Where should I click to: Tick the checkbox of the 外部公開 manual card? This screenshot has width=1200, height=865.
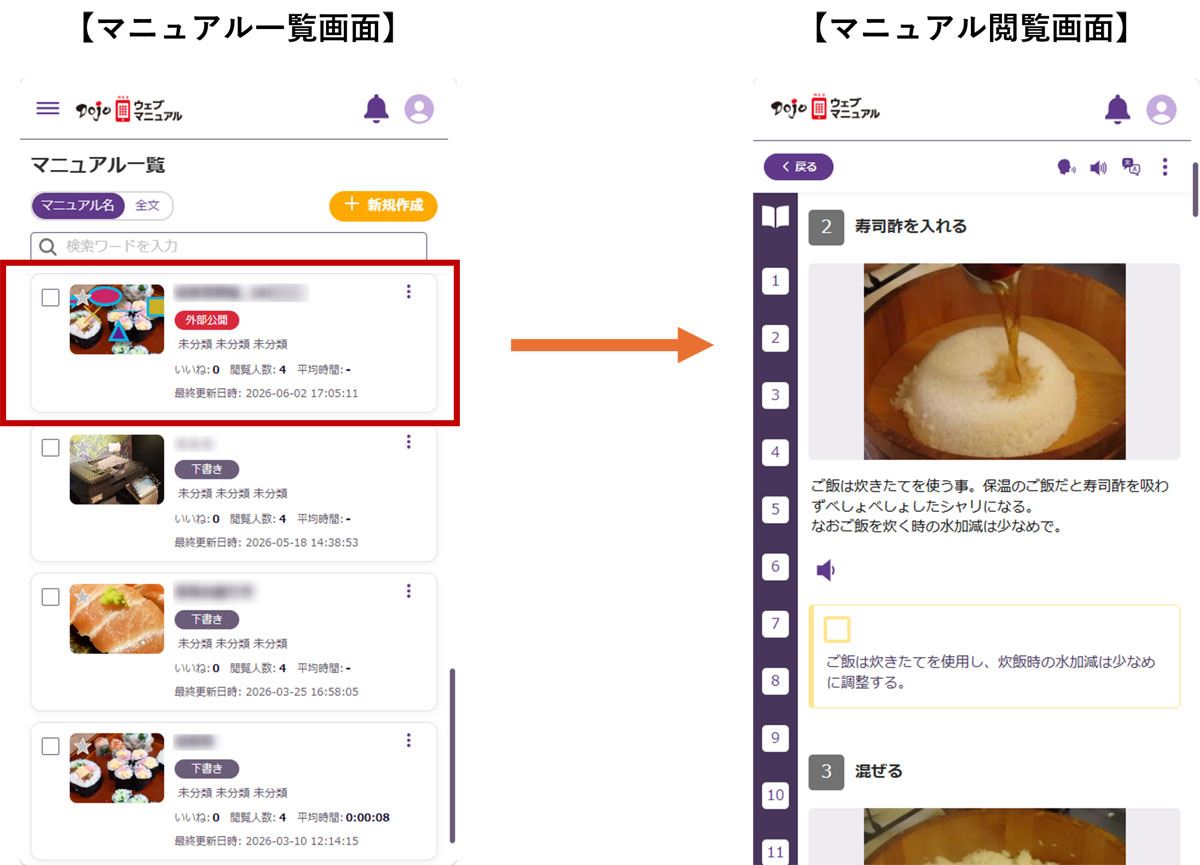pyautogui.click(x=50, y=298)
